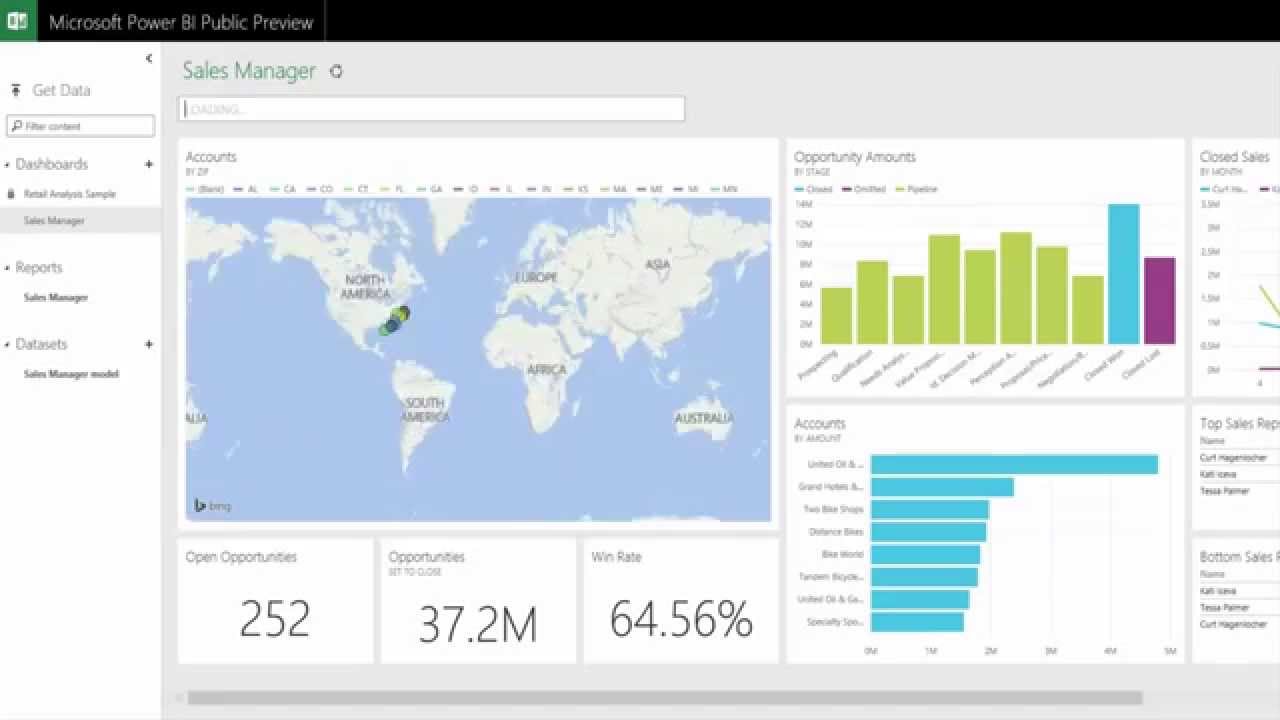This screenshot has height=720, width=1280.
Task: Click into the Filter content search box
Action: click(x=81, y=126)
